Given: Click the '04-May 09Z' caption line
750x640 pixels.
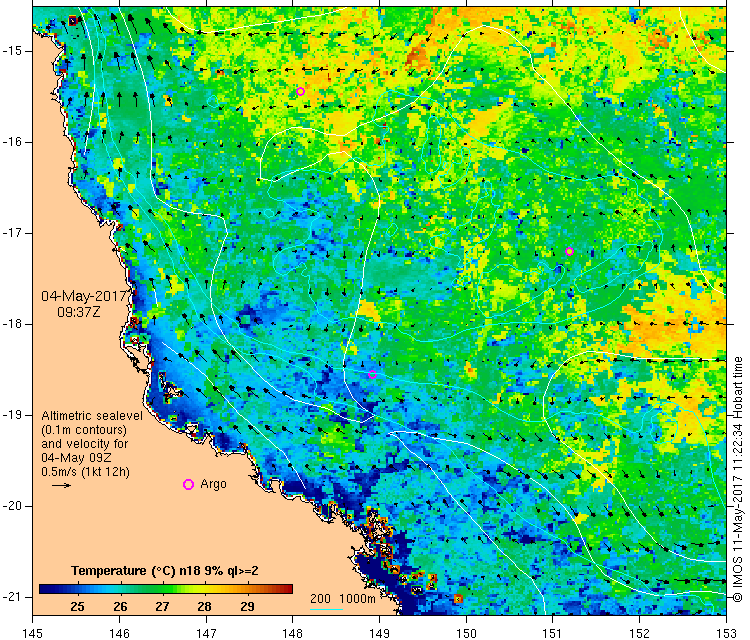Looking at the screenshot, I should tap(76, 457).
